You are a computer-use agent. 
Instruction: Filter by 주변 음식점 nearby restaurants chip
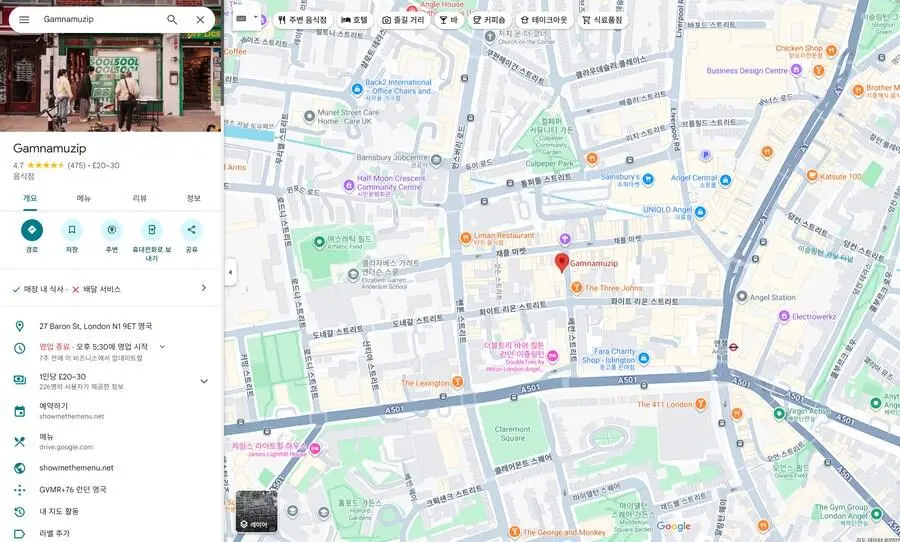pyautogui.click(x=302, y=20)
